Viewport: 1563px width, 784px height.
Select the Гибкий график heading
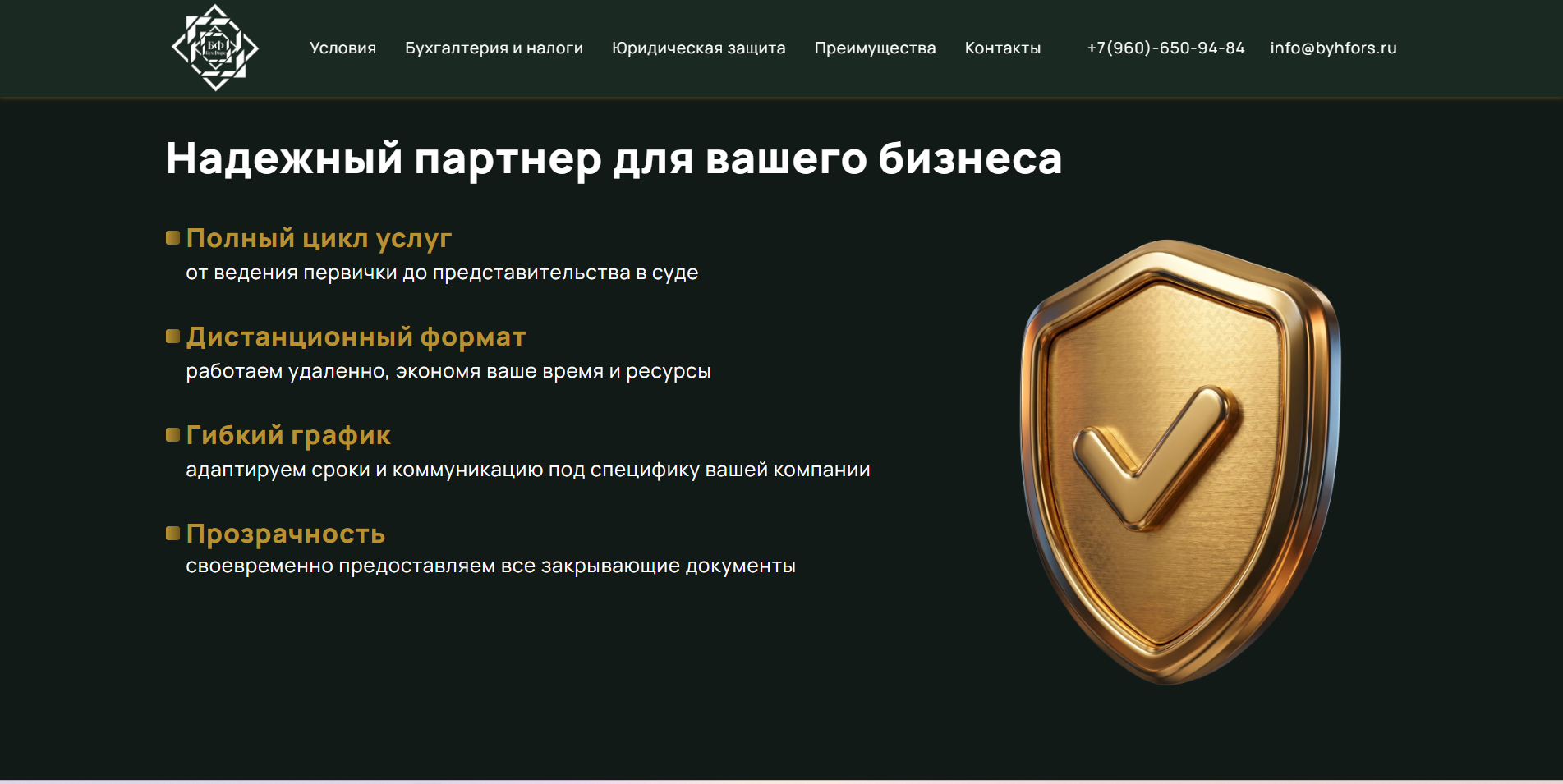pyautogui.click(x=288, y=435)
